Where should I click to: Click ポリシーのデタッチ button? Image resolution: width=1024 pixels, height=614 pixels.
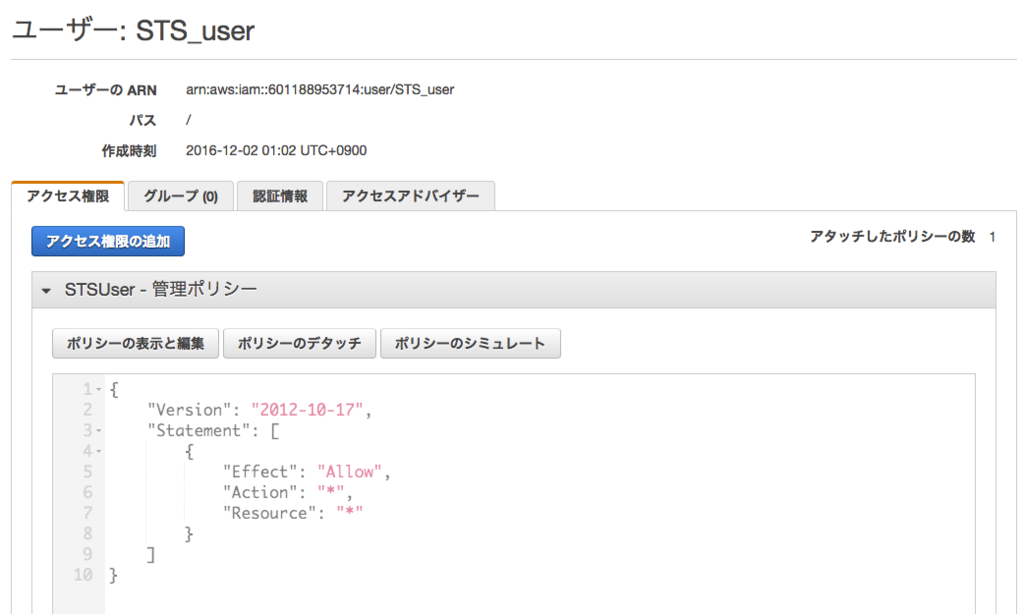(299, 344)
